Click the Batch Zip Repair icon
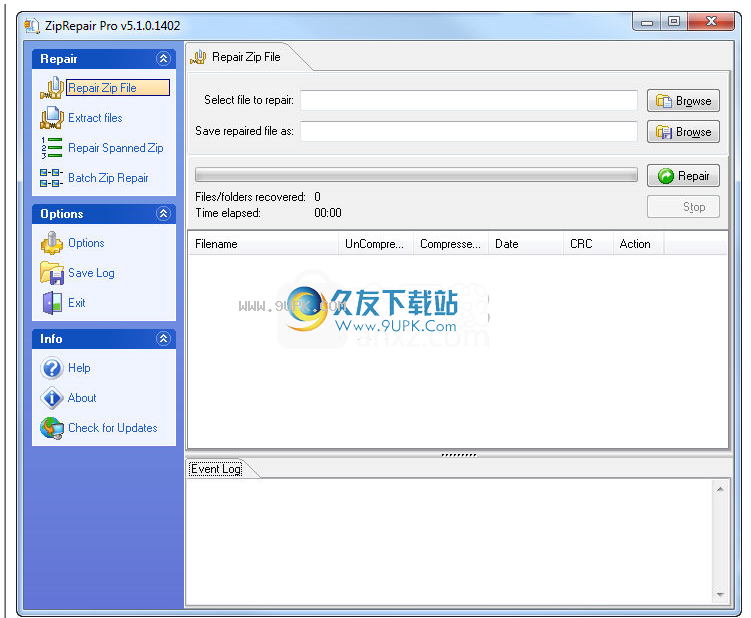 (52, 178)
